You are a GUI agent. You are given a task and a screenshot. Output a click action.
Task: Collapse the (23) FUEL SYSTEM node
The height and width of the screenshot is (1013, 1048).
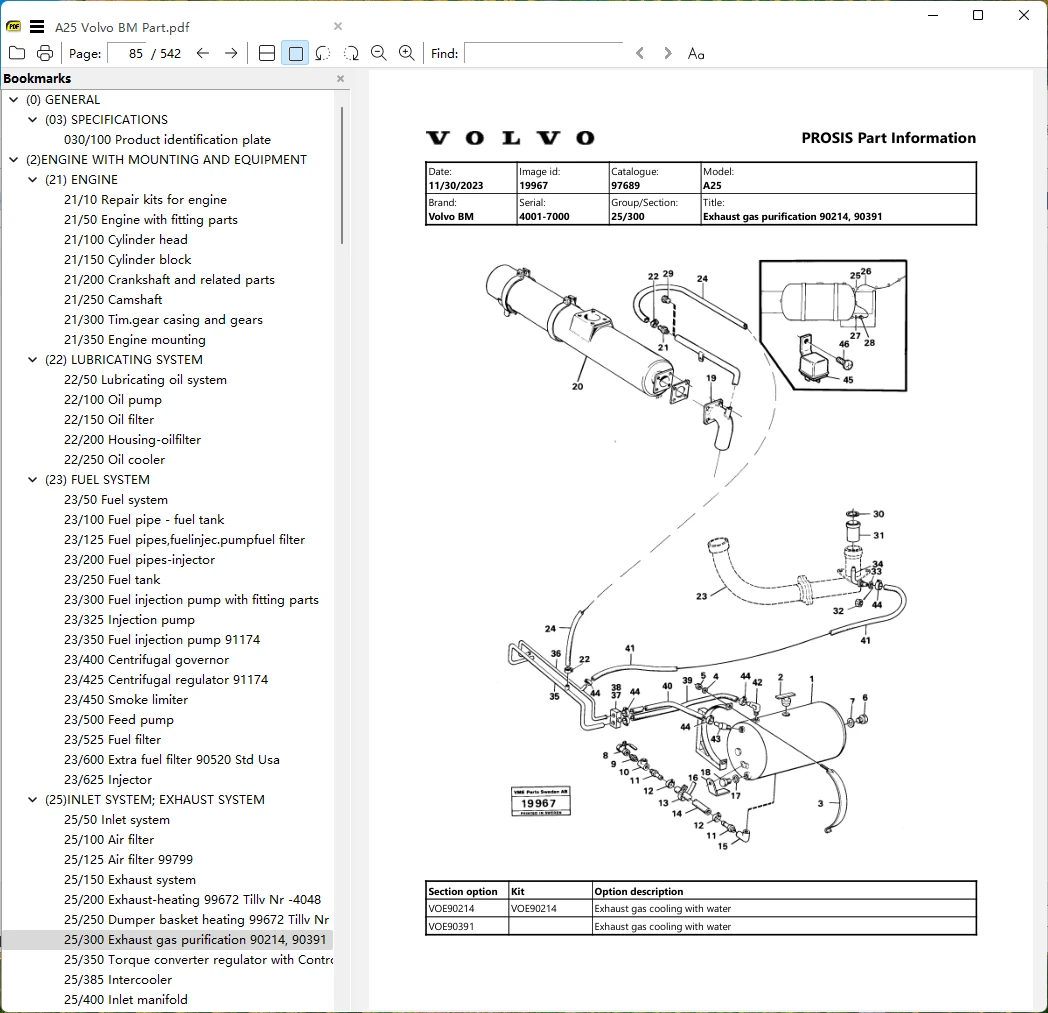(32, 480)
